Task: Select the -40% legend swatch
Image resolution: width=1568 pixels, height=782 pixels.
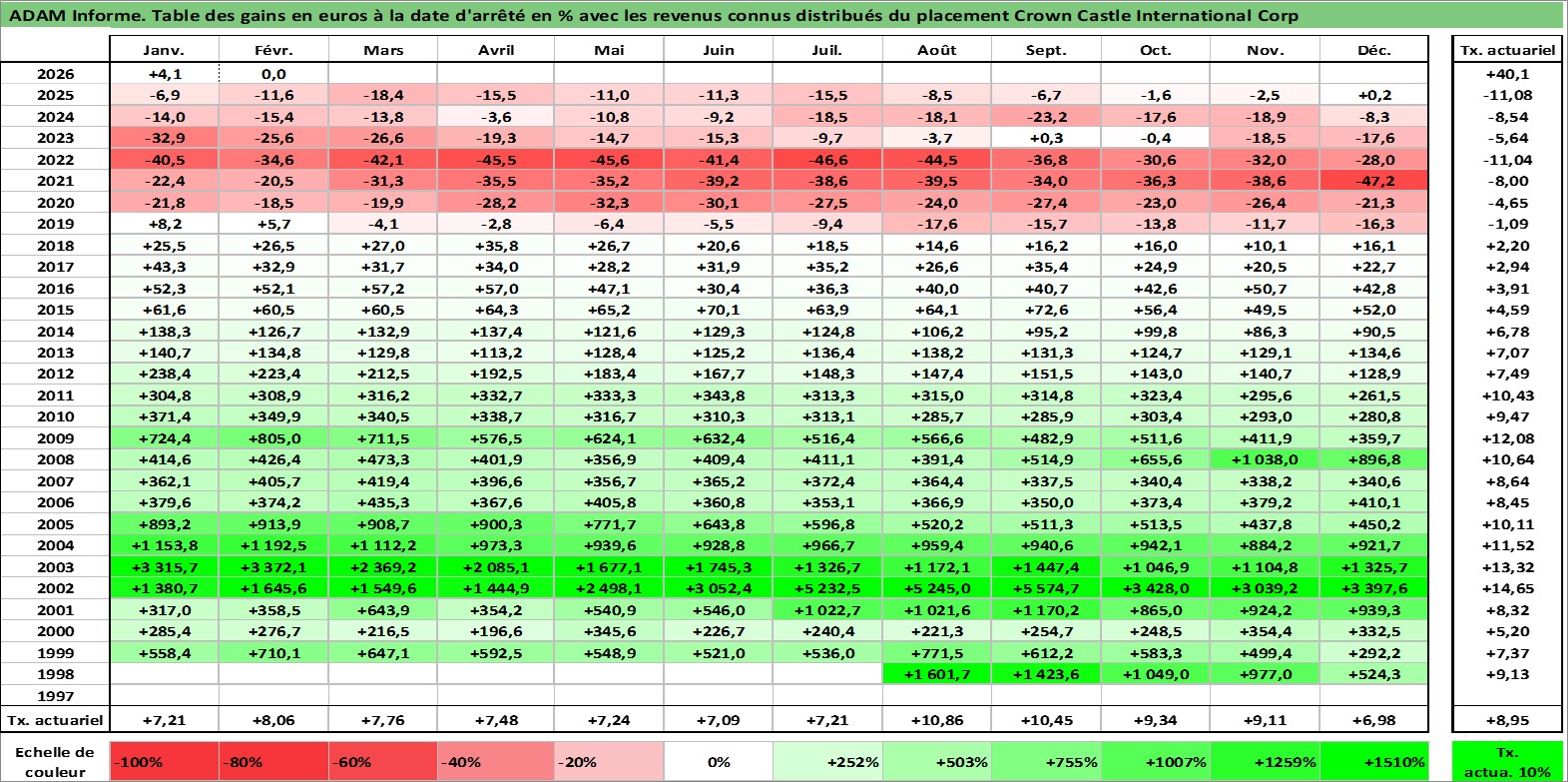Action: click(x=496, y=762)
